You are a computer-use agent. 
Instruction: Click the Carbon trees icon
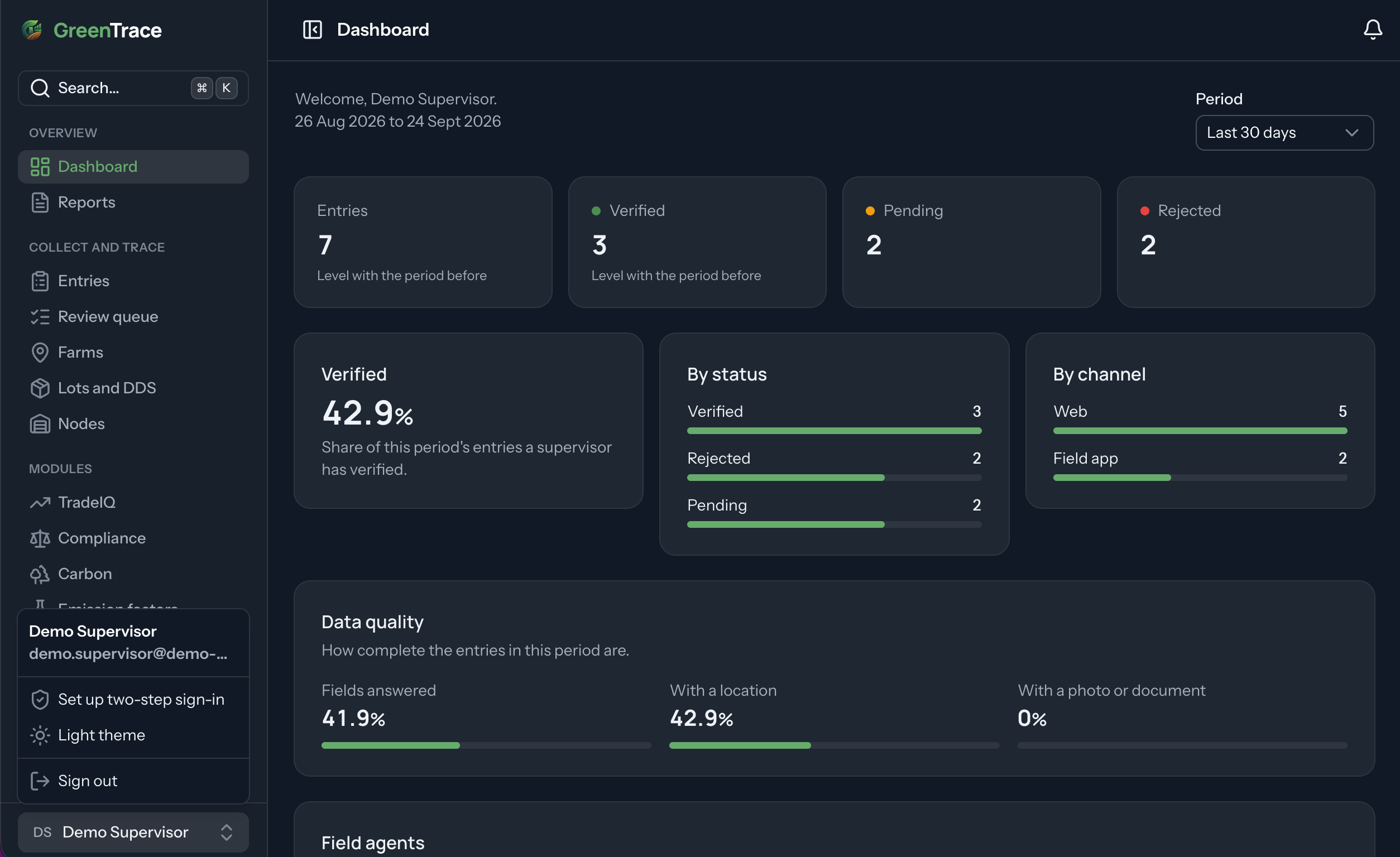[x=40, y=574]
